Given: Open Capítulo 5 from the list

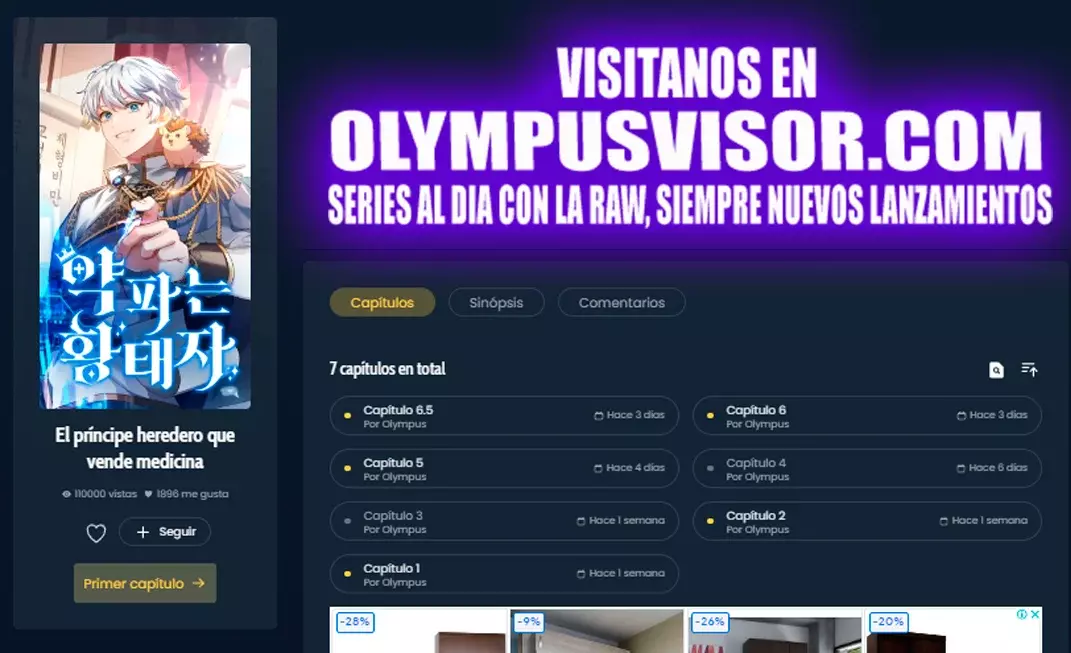Looking at the screenshot, I should pyautogui.click(x=504, y=468).
